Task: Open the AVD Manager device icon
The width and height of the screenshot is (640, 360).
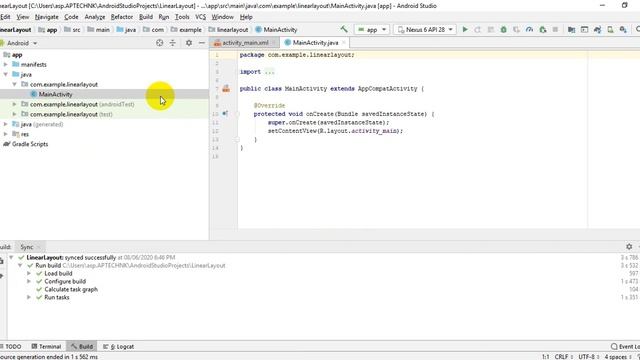Action: pyautogui.click(x=610, y=29)
